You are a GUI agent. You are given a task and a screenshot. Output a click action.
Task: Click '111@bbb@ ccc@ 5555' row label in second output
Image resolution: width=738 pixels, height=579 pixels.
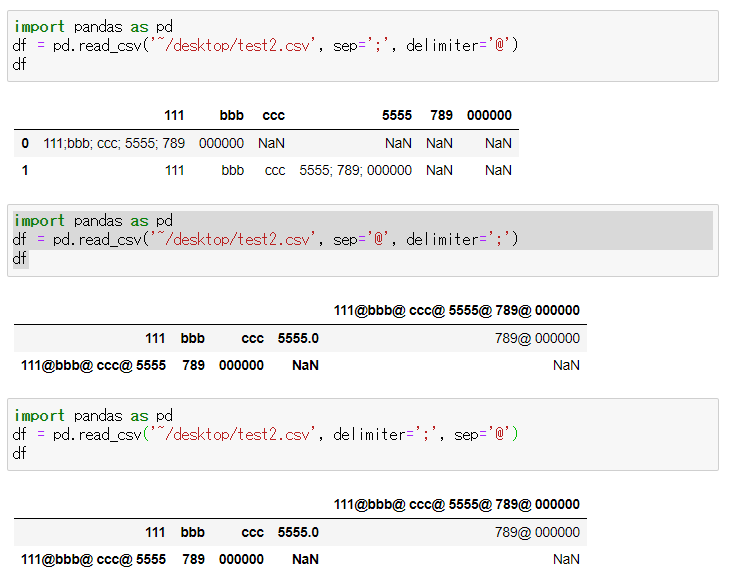click(x=93, y=366)
